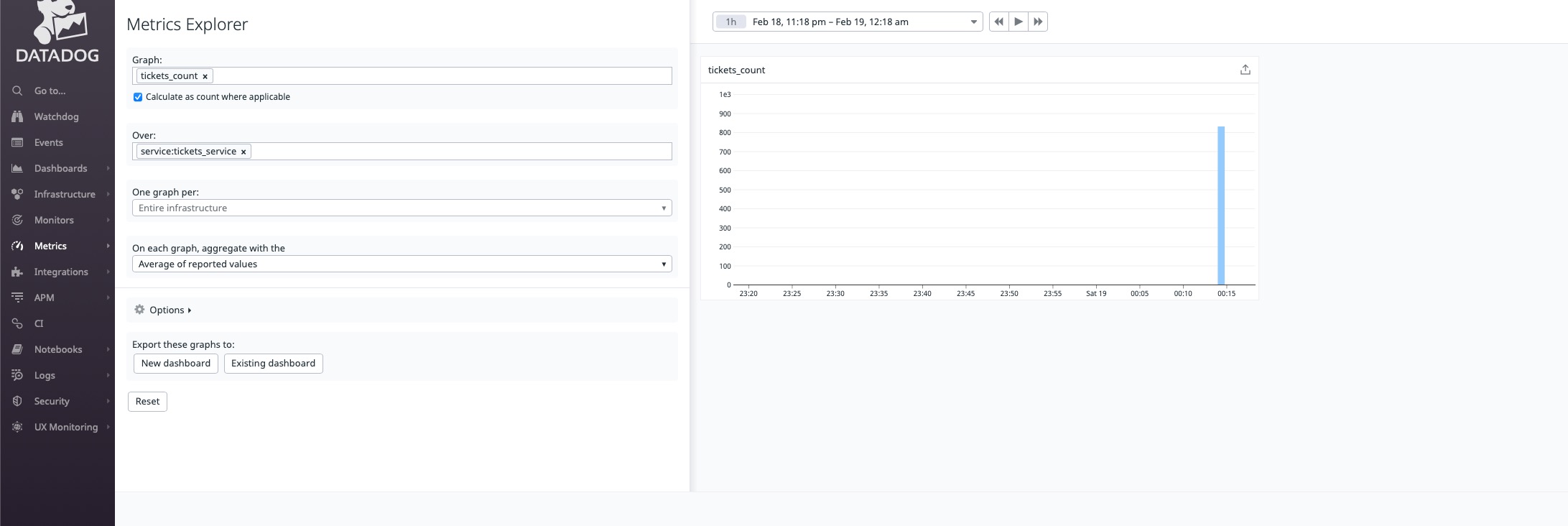Viewport: 1568px width, 526px height.
Task: Click the APM sidebar icon
Action: point(17,297)
